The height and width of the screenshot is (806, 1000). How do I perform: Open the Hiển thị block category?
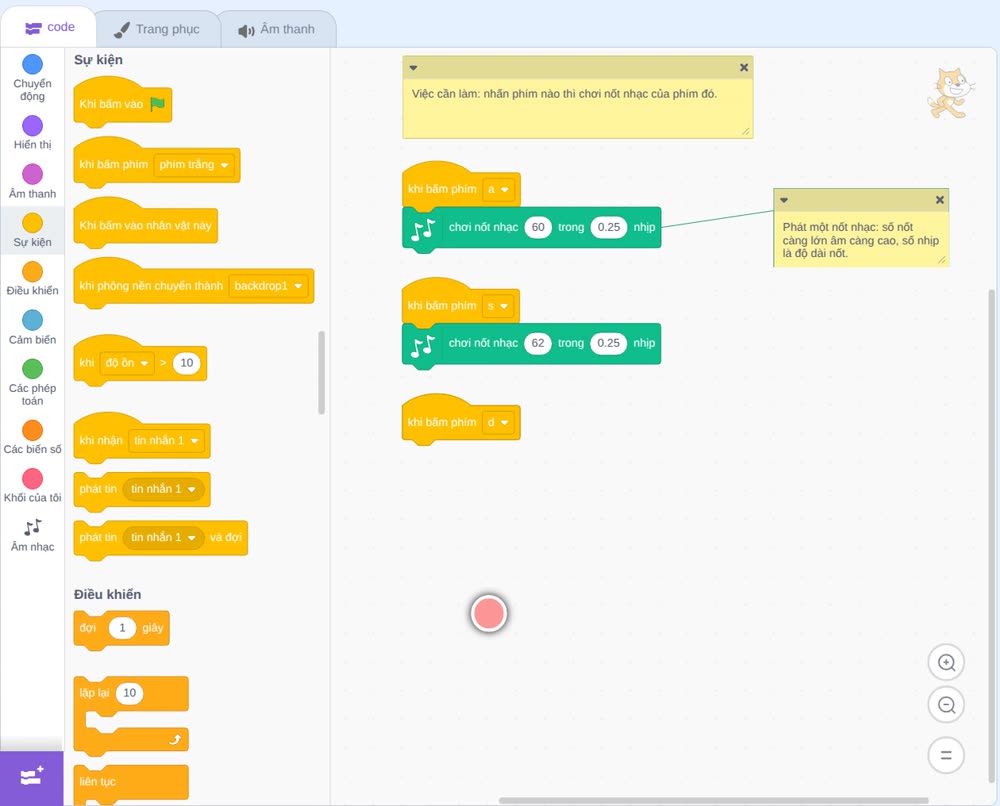pos(32,133)
